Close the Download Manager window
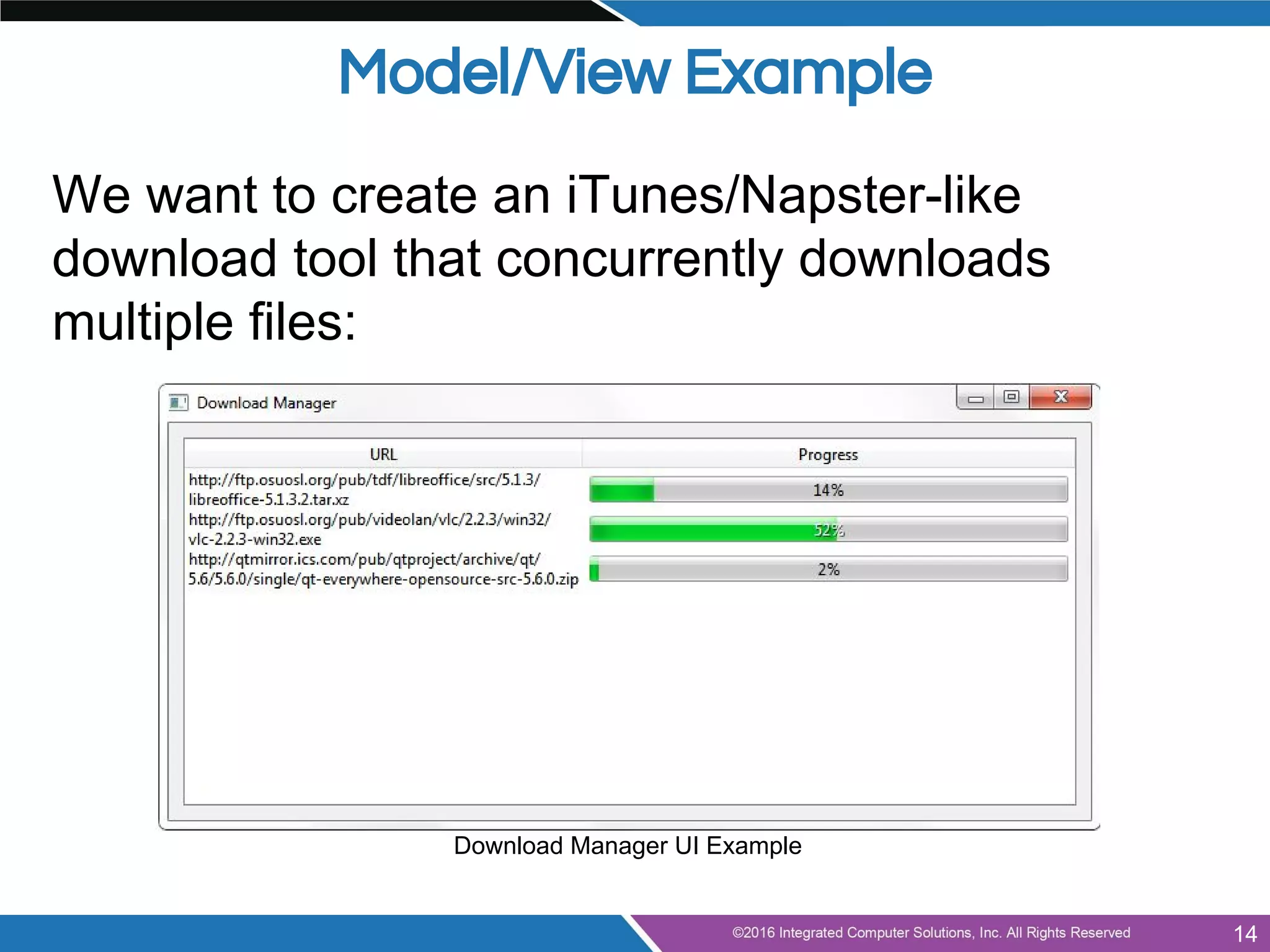 pos(1060,397)
